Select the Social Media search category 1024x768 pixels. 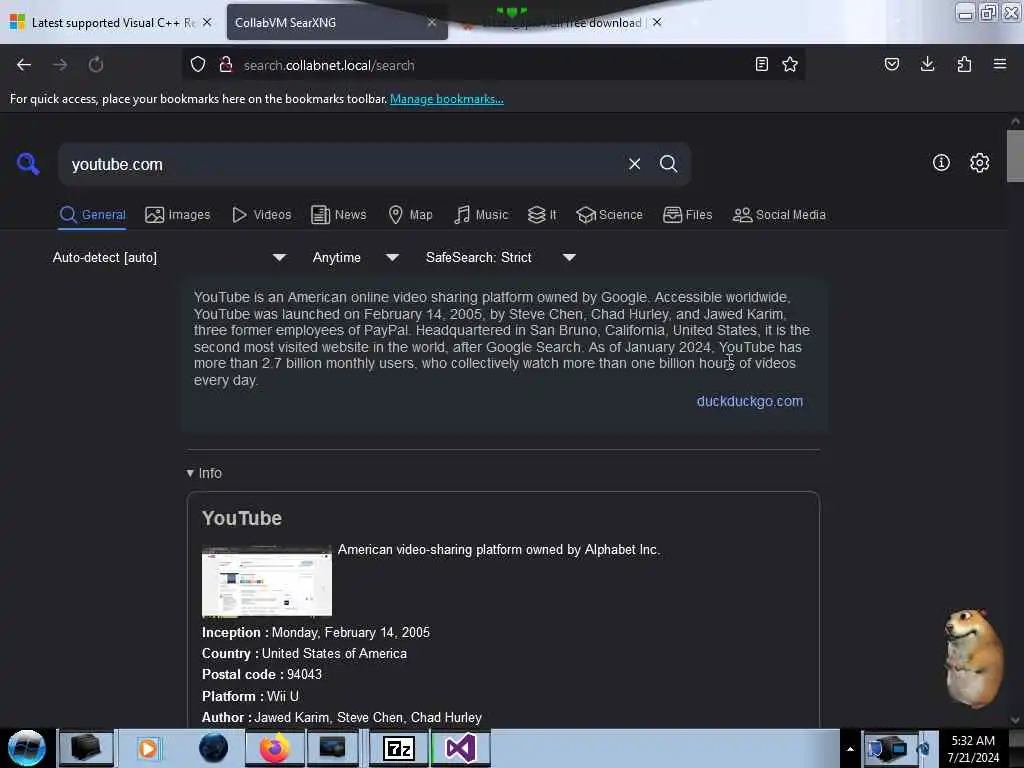click(x=779, y=215)
